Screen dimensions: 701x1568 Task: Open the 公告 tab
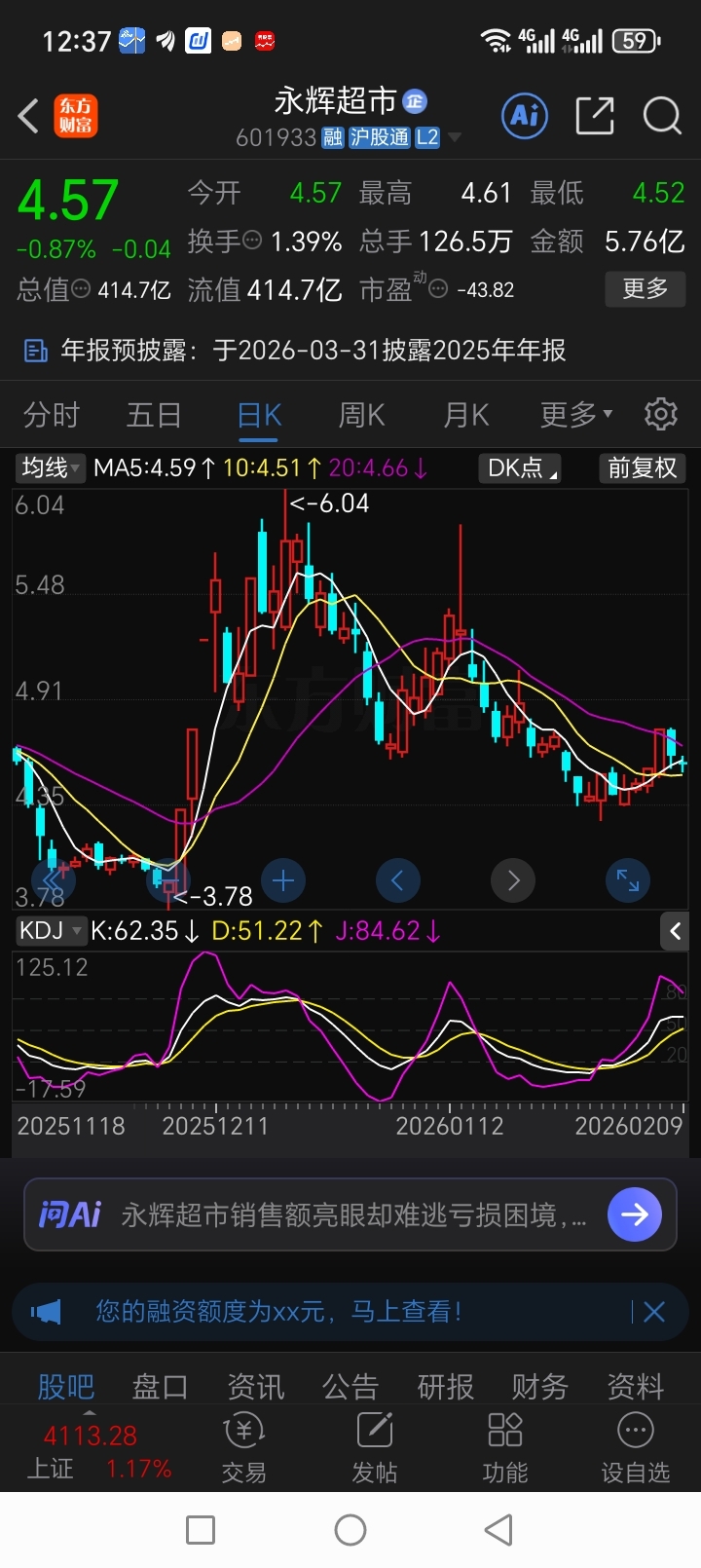click(x=350, y=1386)
